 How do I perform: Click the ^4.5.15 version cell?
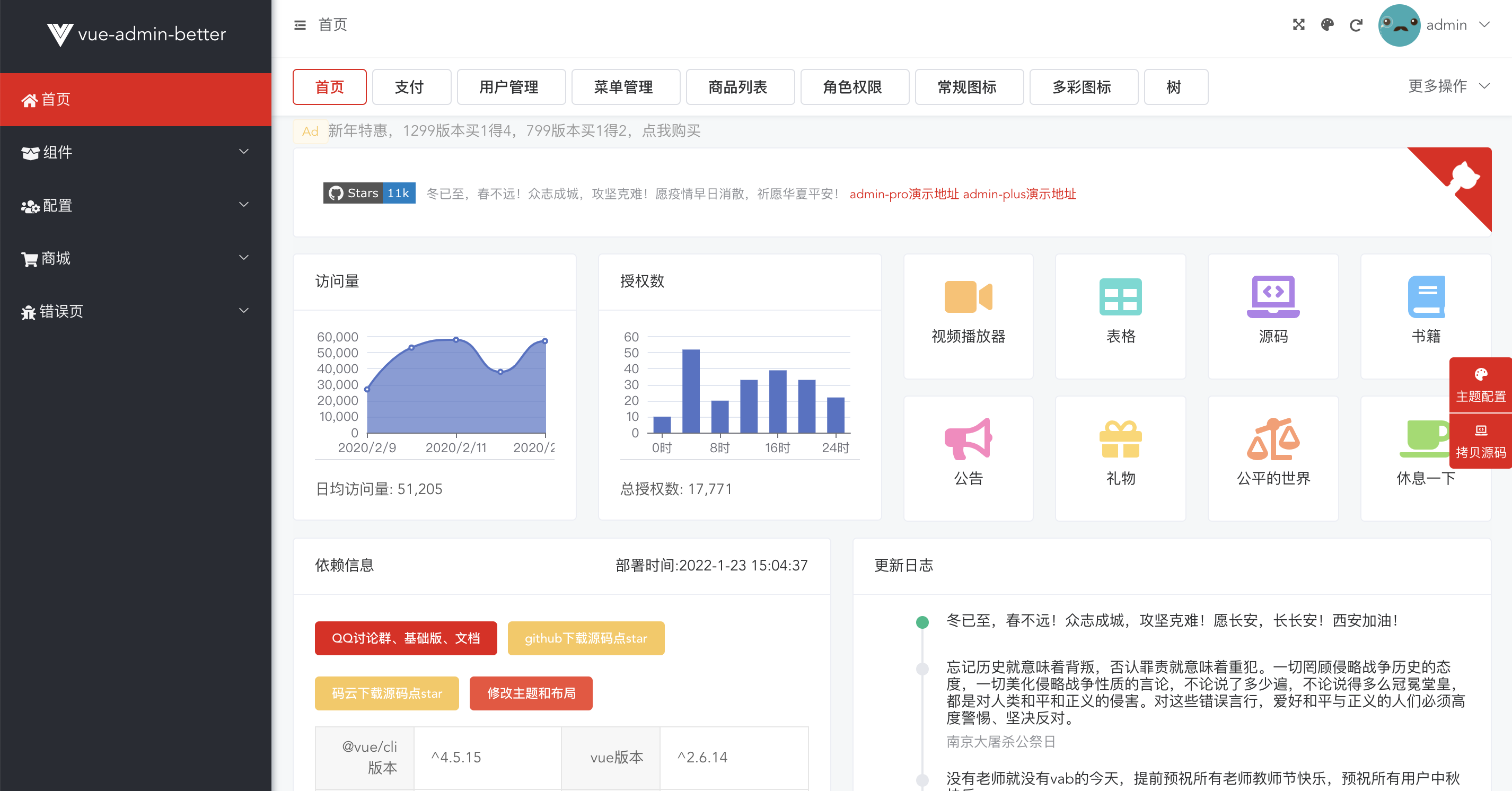point(487,758)
